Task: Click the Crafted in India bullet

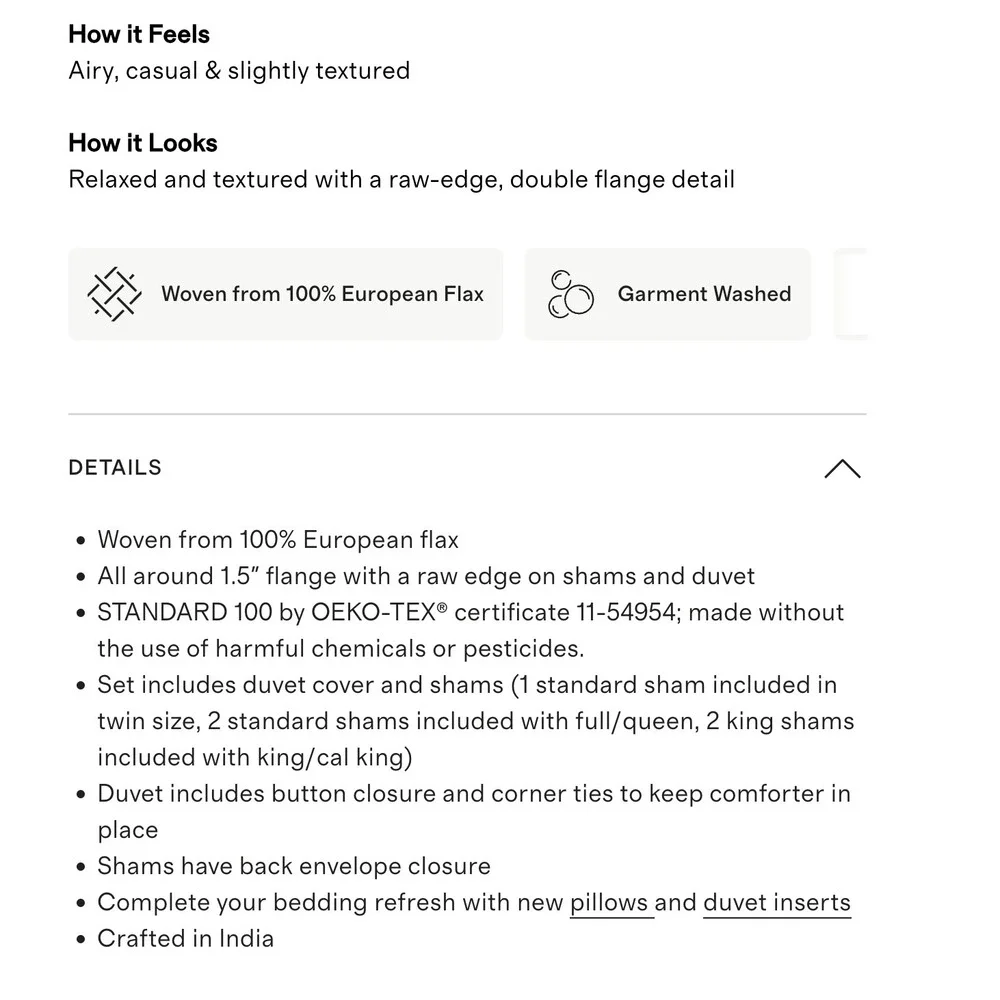Action: tap(186, 939)
